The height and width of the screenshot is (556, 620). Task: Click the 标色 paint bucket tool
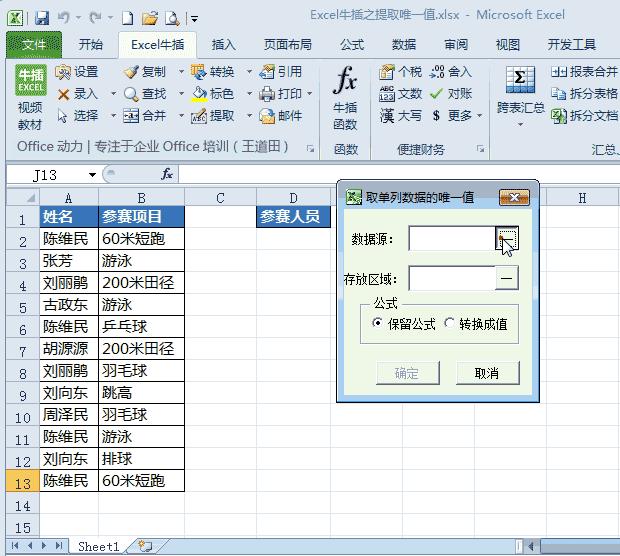(x=199, y=94)
